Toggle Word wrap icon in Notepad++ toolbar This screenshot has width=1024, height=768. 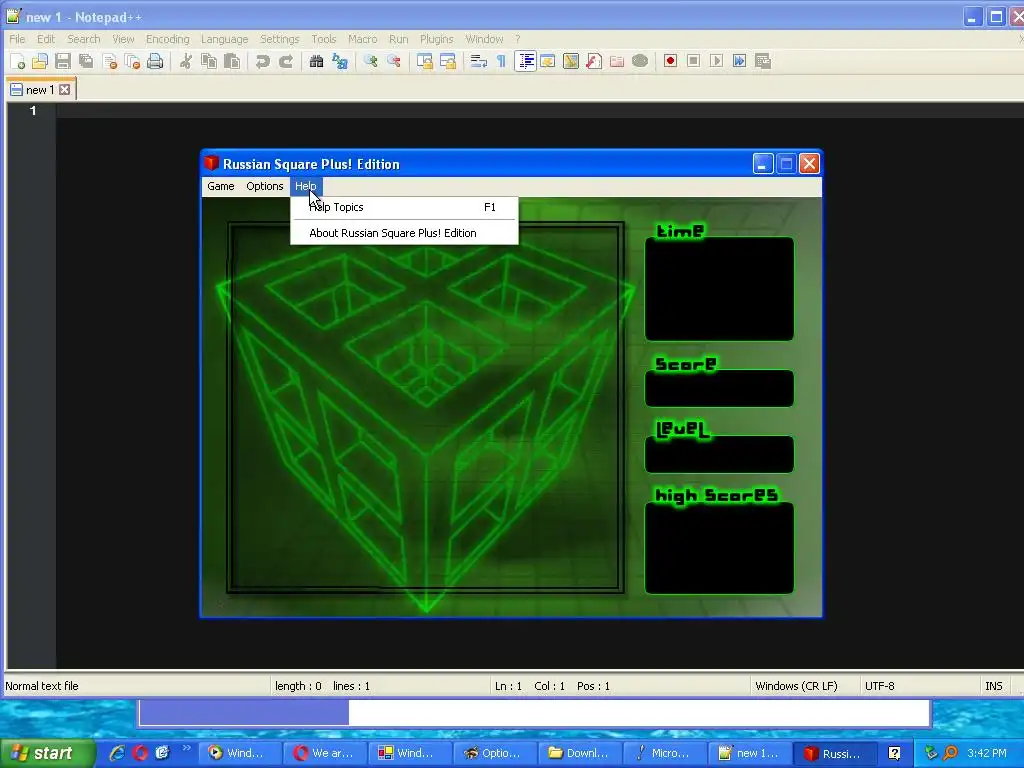point(479,61)
